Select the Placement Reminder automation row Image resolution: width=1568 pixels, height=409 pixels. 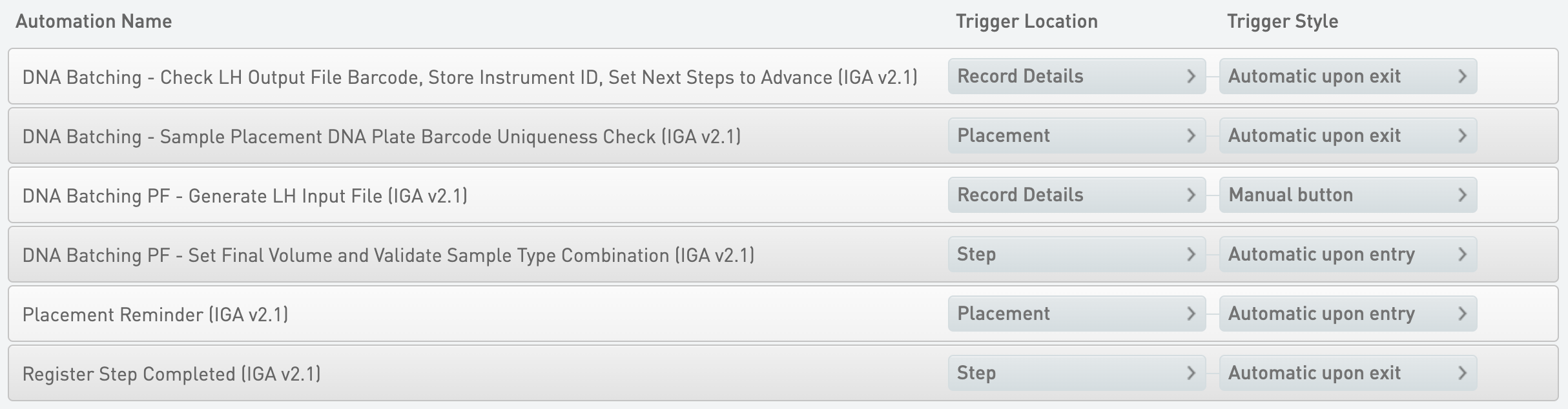point(155,315)
